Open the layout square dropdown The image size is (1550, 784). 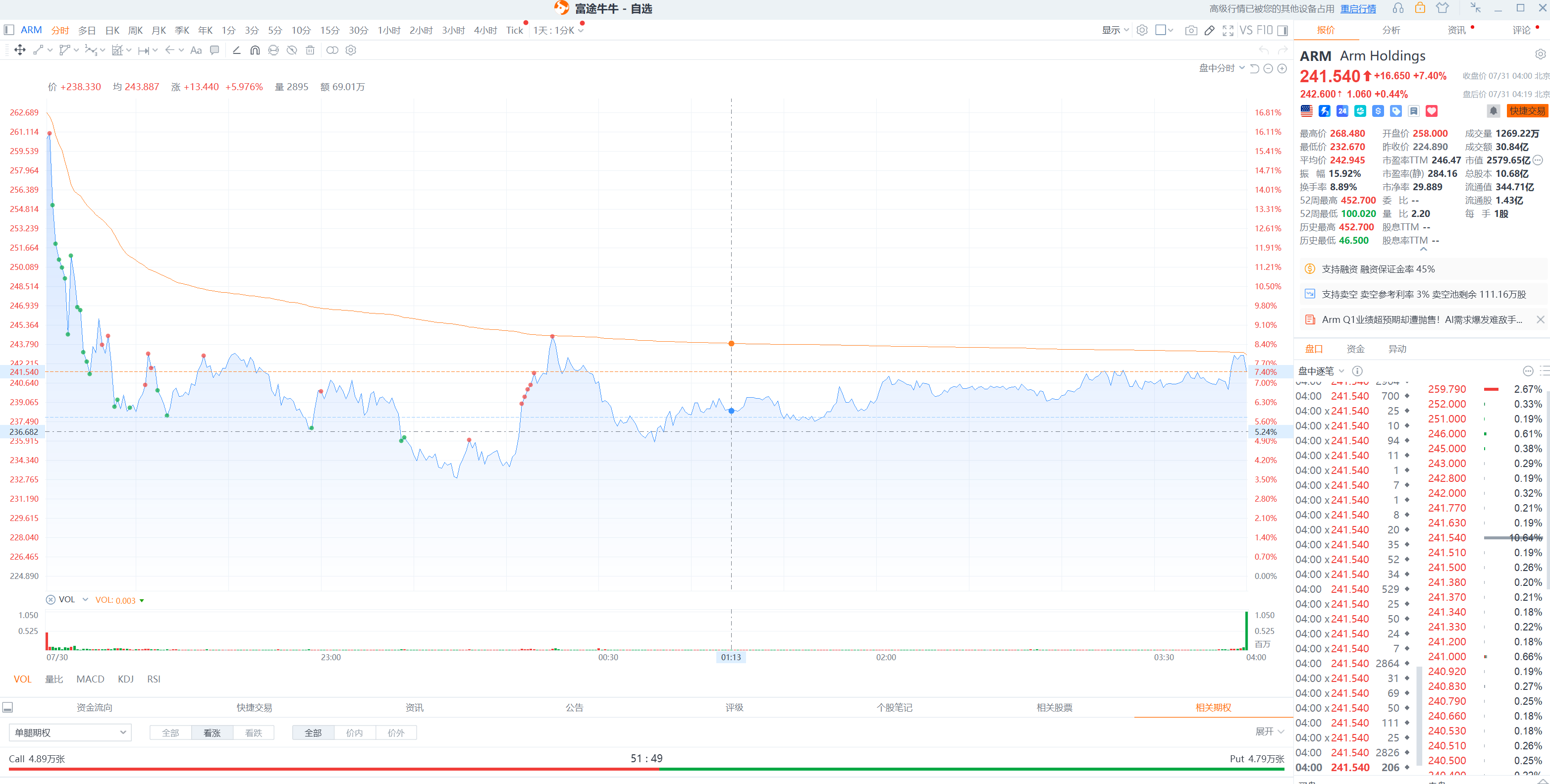pyautogui.click(x=1164, y=30)
